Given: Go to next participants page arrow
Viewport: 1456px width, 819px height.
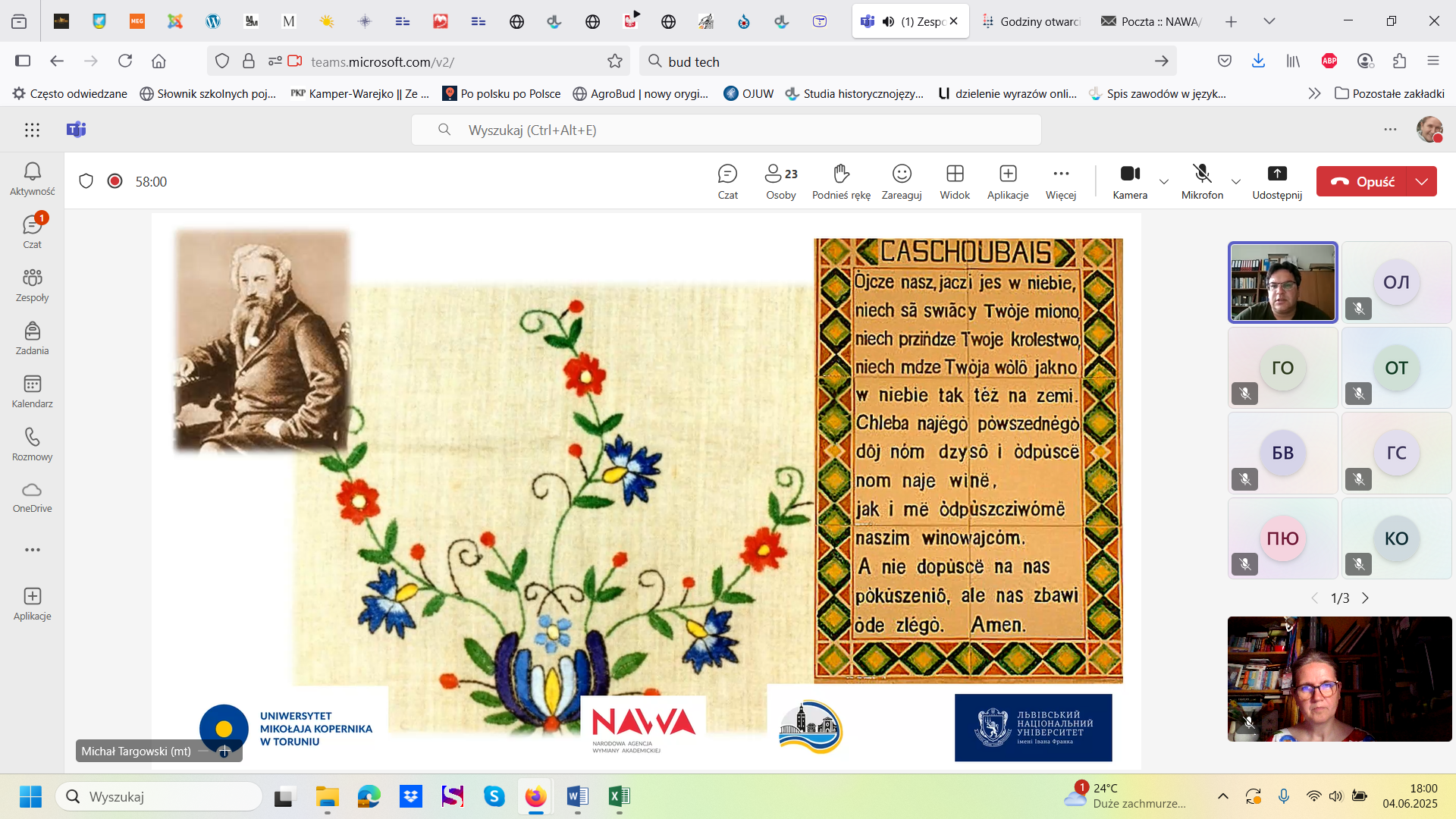Looking at the screenshot, I should [x=1366, y=598].
